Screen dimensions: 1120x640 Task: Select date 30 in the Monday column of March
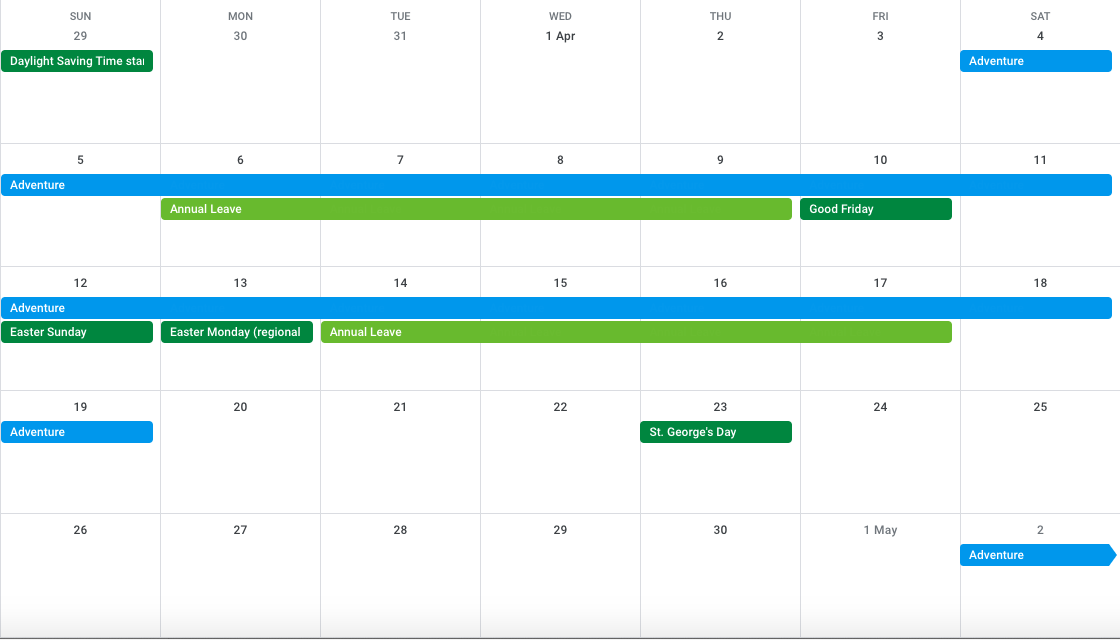(x=240, y=36)
